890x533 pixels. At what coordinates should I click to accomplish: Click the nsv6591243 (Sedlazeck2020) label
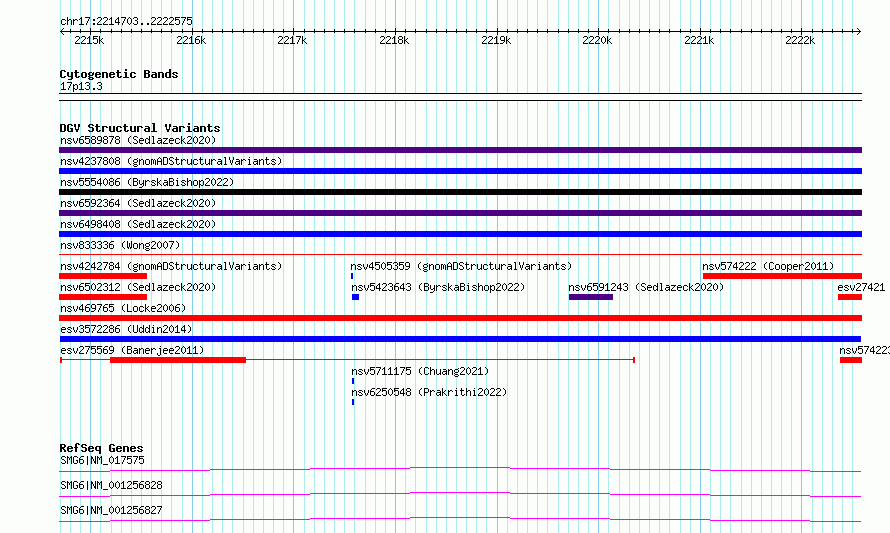(x=646, y=287)
